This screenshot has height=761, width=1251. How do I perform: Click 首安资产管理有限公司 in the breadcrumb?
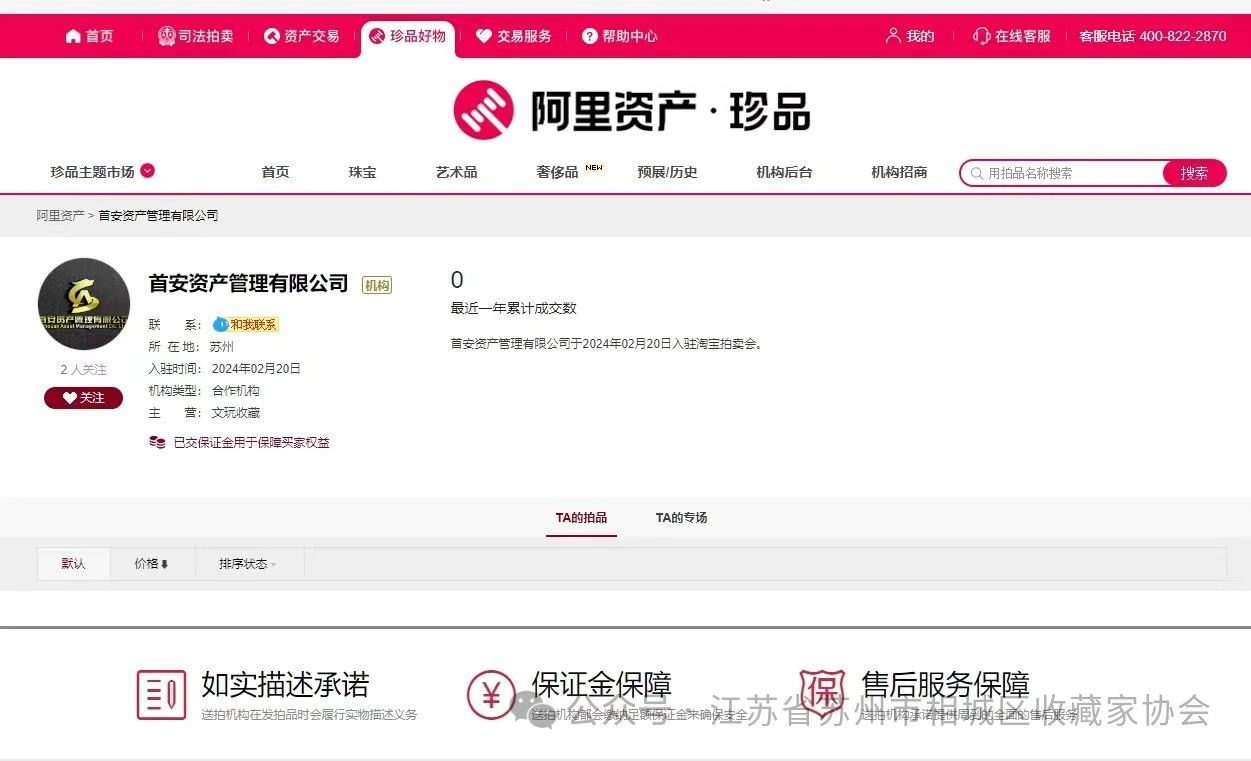[x=158, y=215]
